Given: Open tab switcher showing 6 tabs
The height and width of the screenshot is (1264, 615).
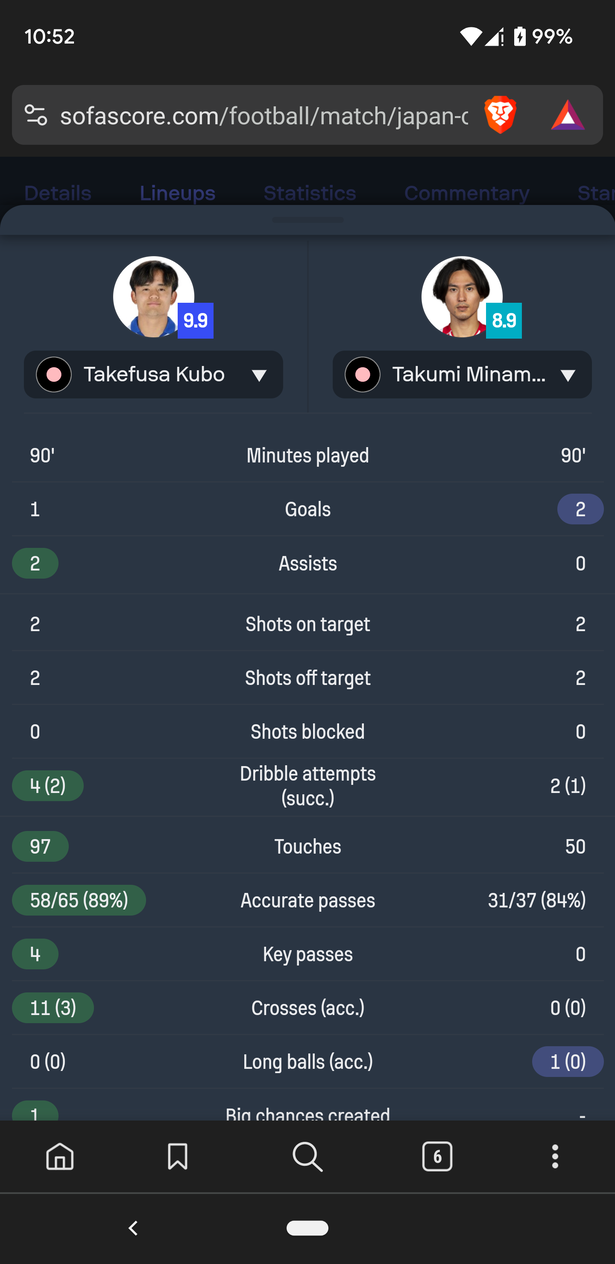Looking at the screenshot, I should coord(436,1157).
